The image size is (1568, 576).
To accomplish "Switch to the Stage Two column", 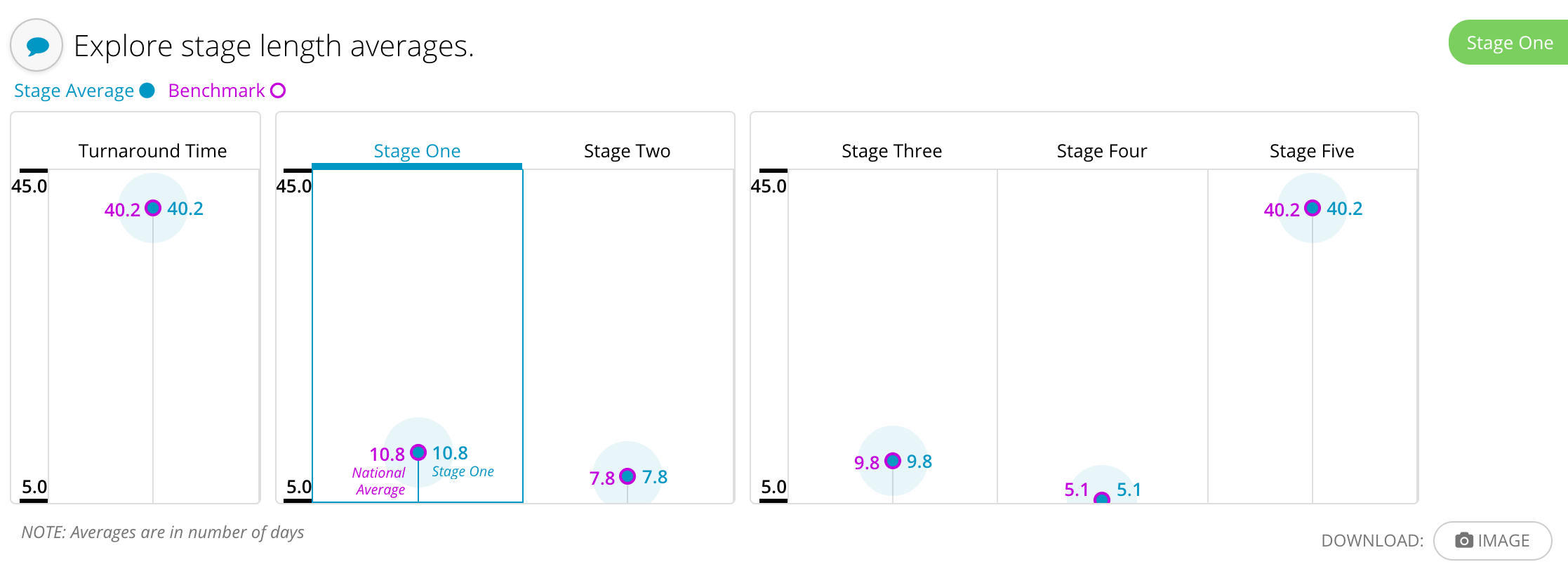I will coord(627,151).
